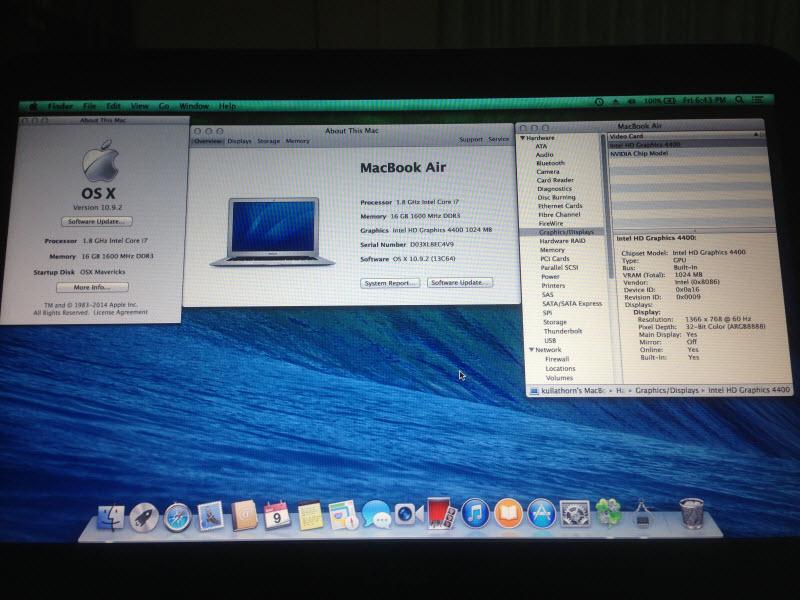Click the More Info button
This screenshot has width=800, height=600.
[x=94, y=287]
